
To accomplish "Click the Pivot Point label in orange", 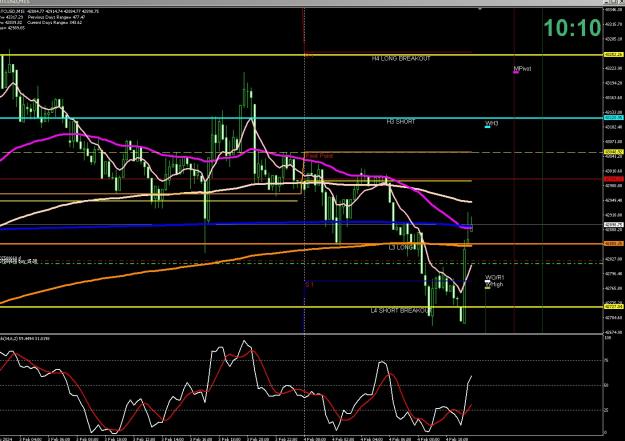I will tap(319, 156).
